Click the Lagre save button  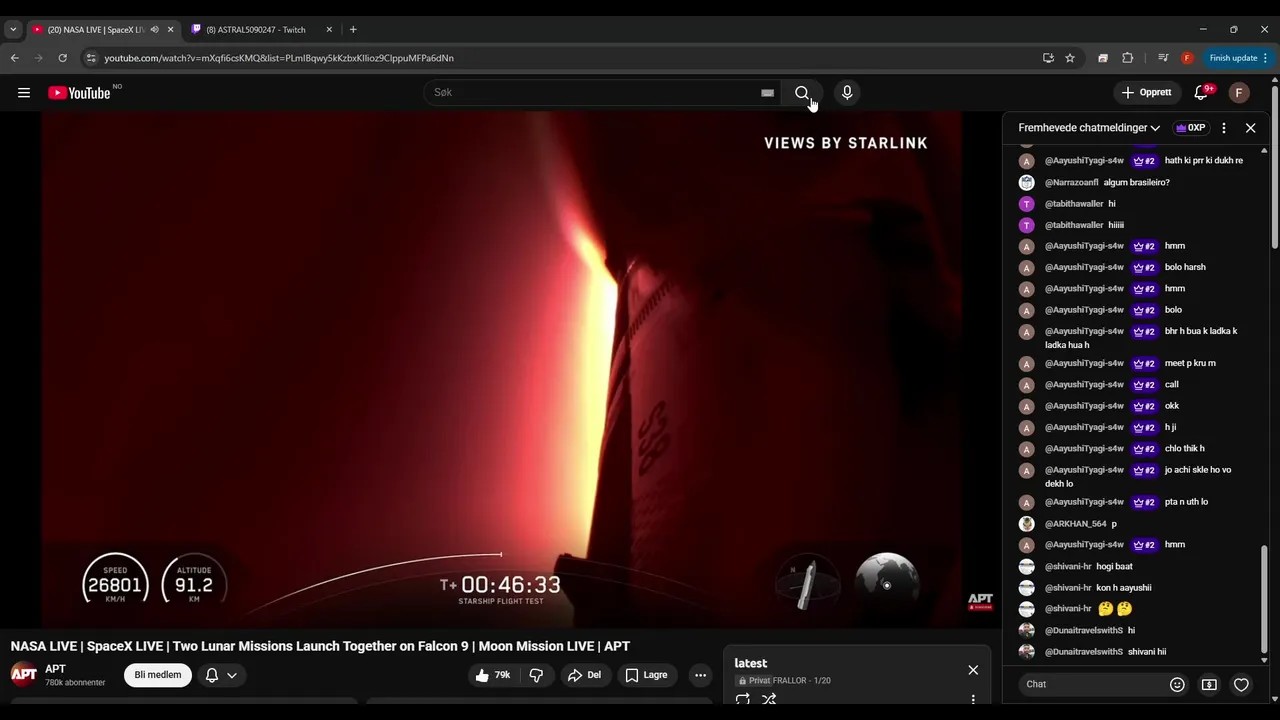646,675
